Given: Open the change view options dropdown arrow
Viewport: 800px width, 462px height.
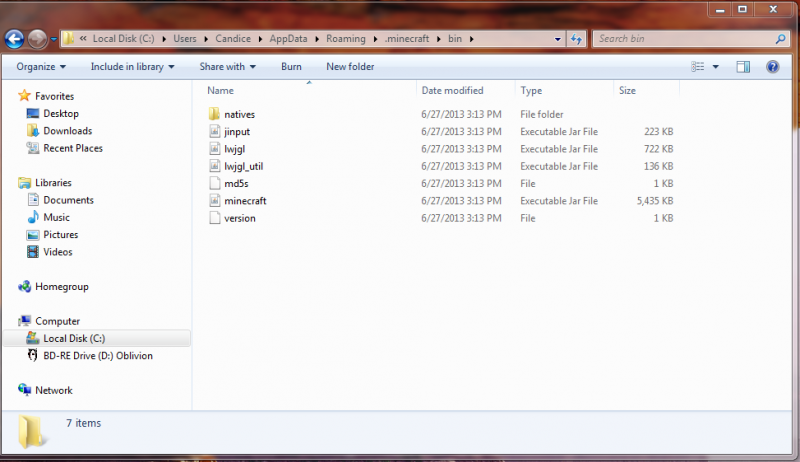Looking at the screenshot, I should (715, 67).
